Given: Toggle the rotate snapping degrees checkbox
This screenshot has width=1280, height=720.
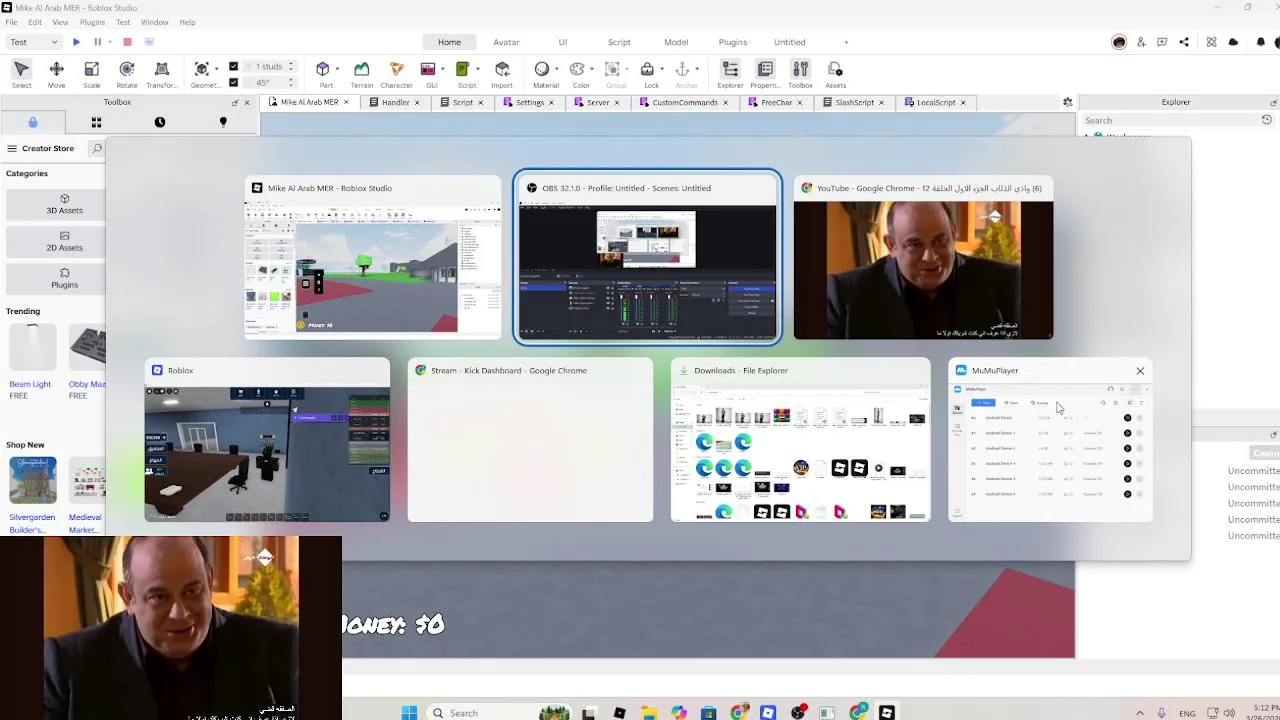Looking at the screenshot, I should pos(233,83).
